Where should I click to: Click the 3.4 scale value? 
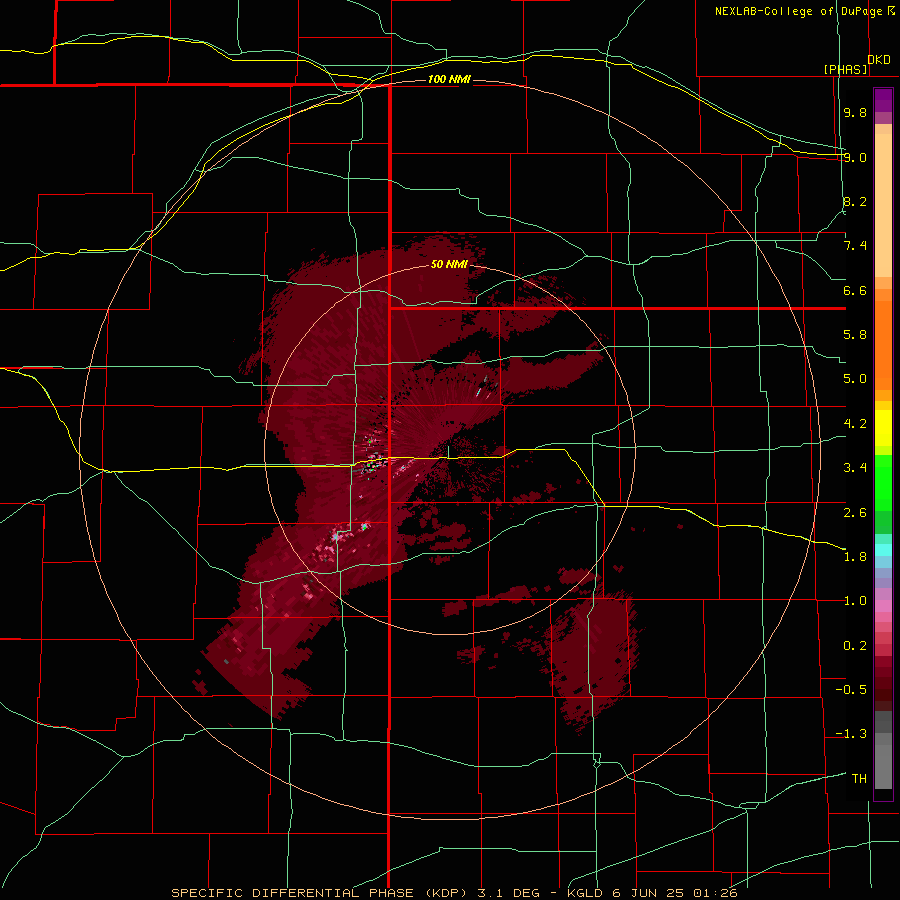tap(855, 468)
